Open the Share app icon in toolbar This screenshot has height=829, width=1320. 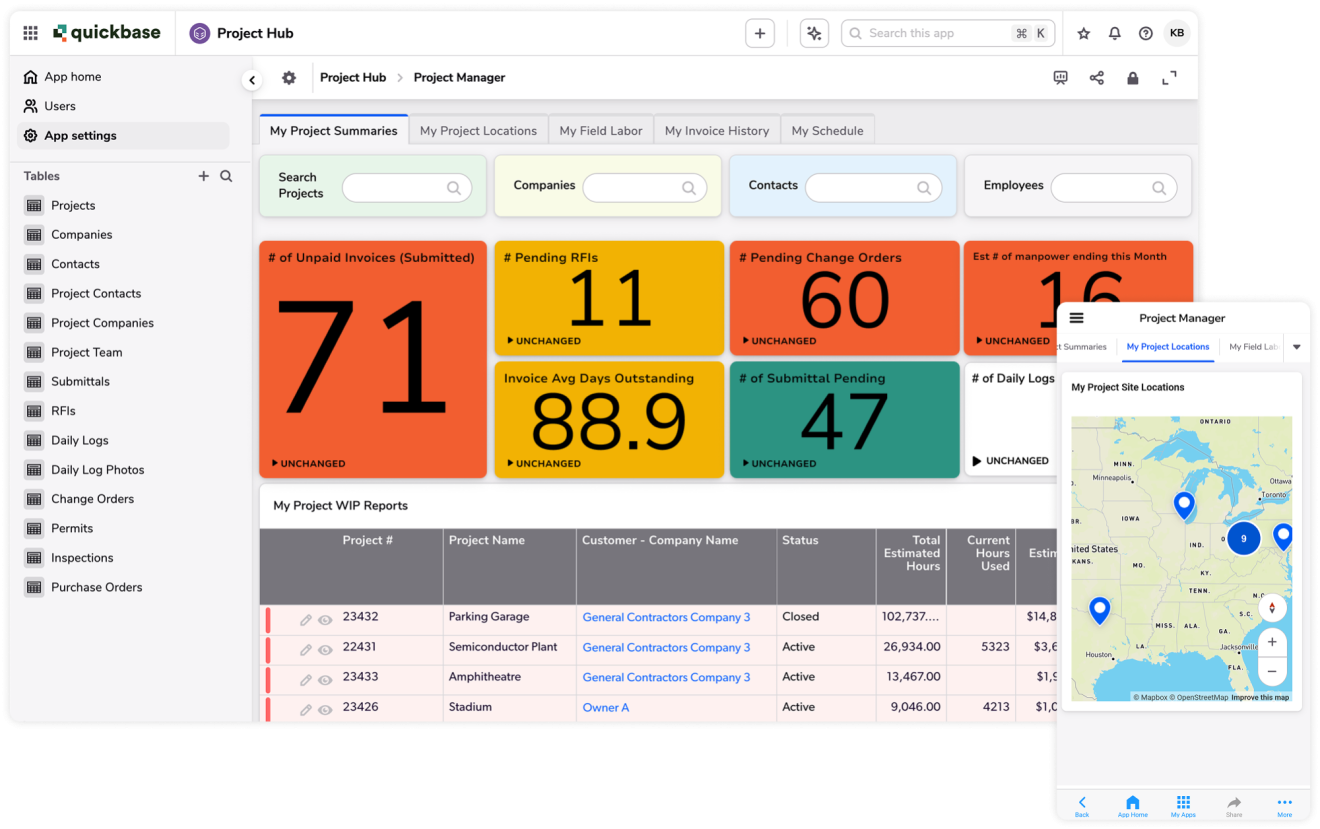pos(1097,77)
